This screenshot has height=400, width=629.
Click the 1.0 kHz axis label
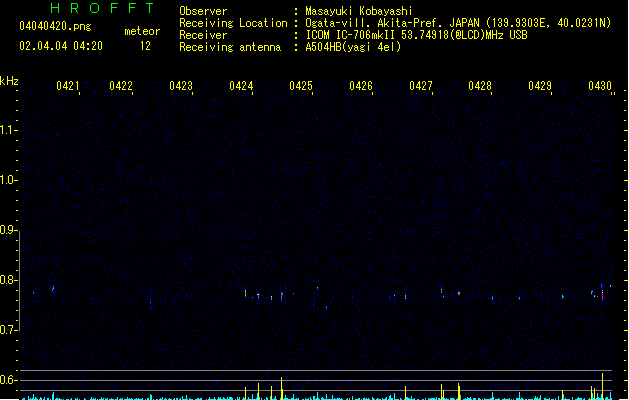pos(8,180)
